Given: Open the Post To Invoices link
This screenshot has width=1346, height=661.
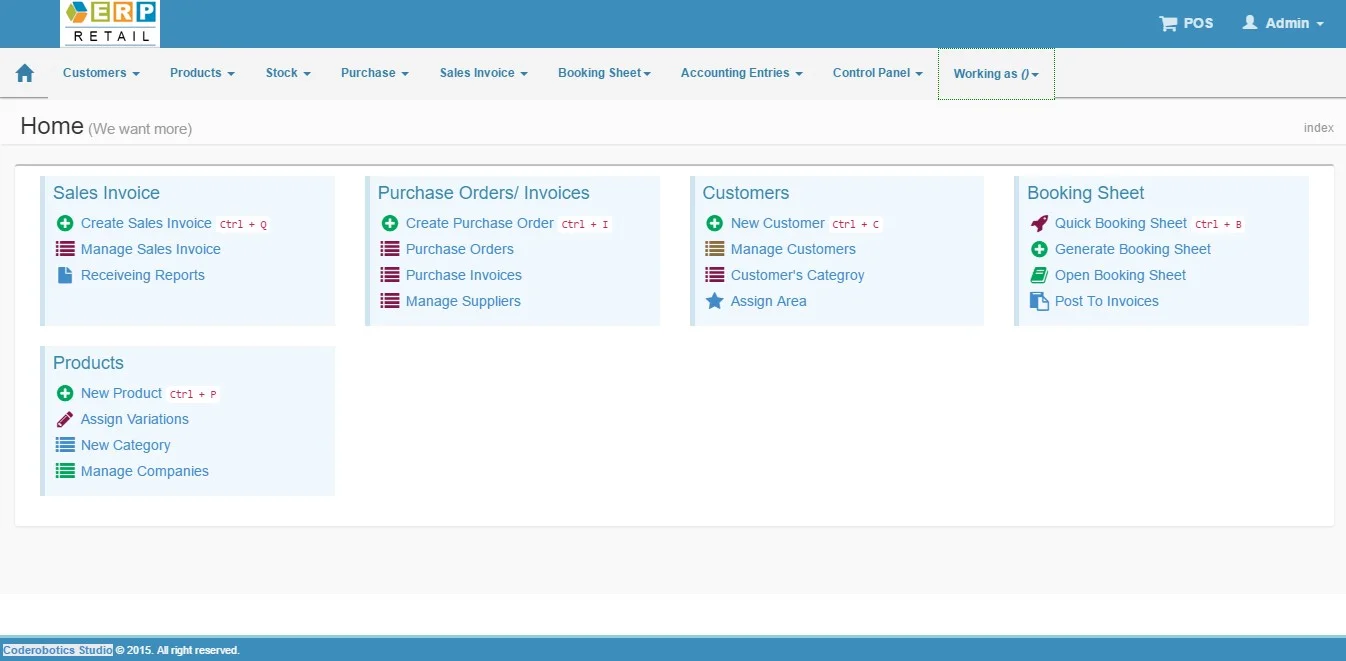Looking at the screenshot, I should (1107, 301).
